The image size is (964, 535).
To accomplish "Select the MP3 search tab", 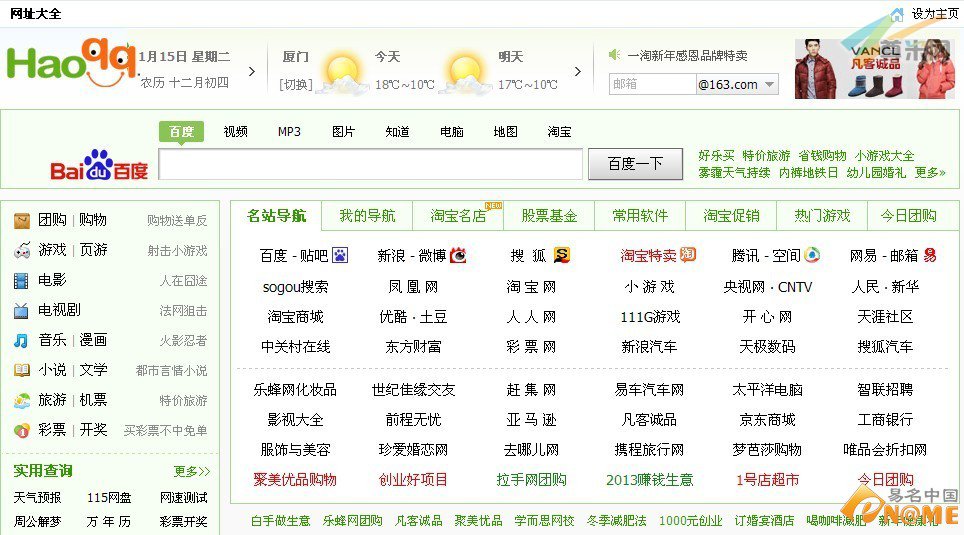I will click(x=289, y=132).
